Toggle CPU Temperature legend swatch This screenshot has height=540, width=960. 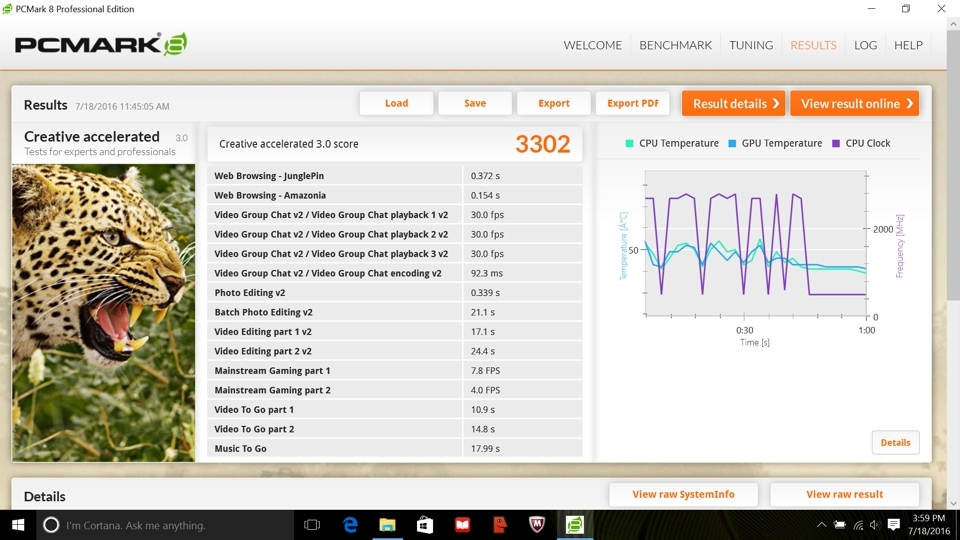pos(629,143)
